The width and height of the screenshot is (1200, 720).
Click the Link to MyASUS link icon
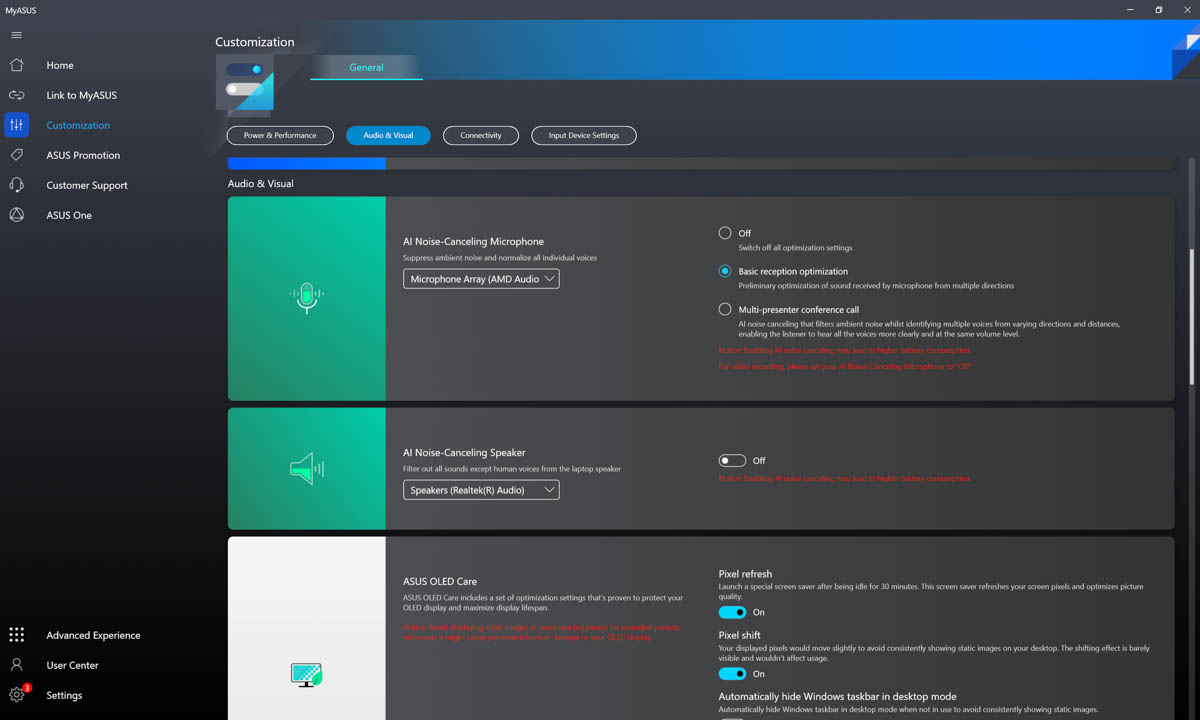[x=16, y=95]
